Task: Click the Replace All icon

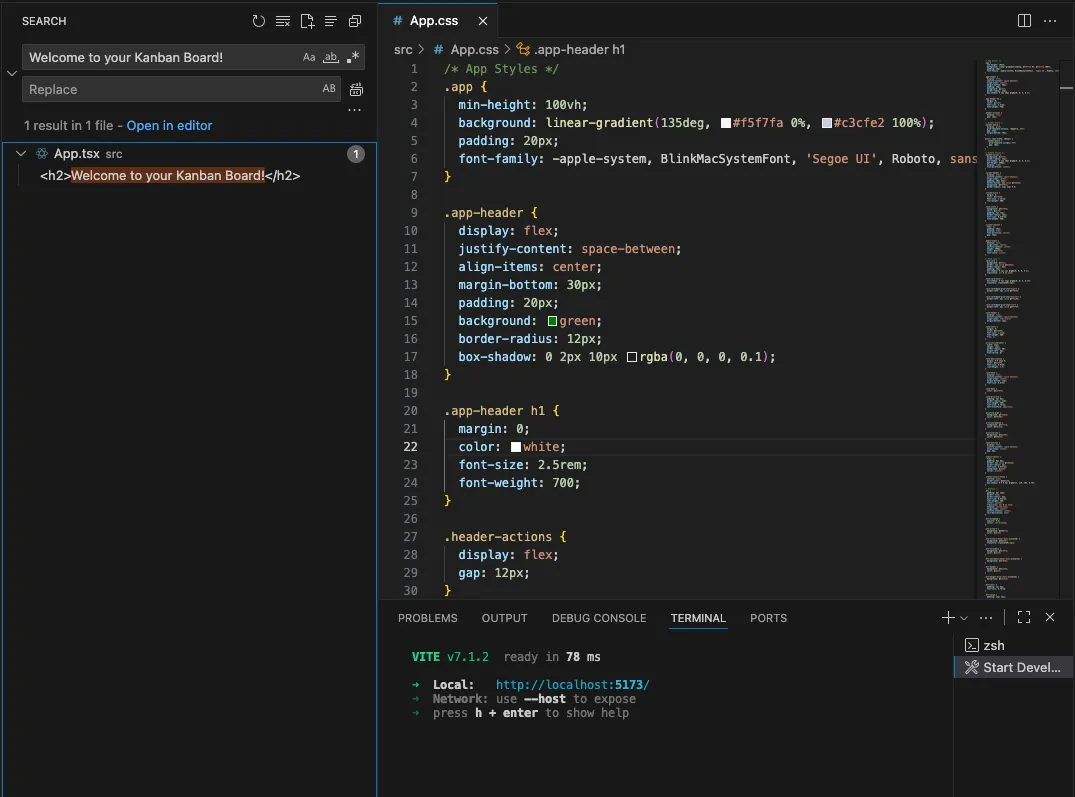Action: (357, 90)
